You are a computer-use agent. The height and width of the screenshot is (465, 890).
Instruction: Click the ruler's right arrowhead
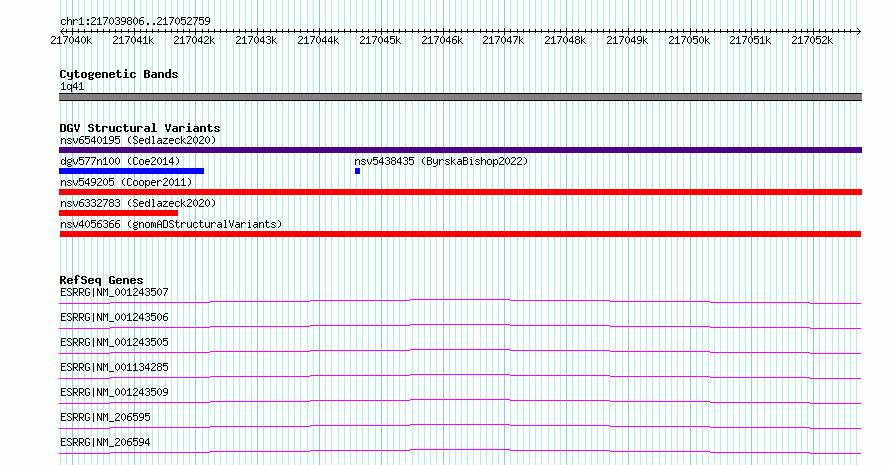click(859, 31)
